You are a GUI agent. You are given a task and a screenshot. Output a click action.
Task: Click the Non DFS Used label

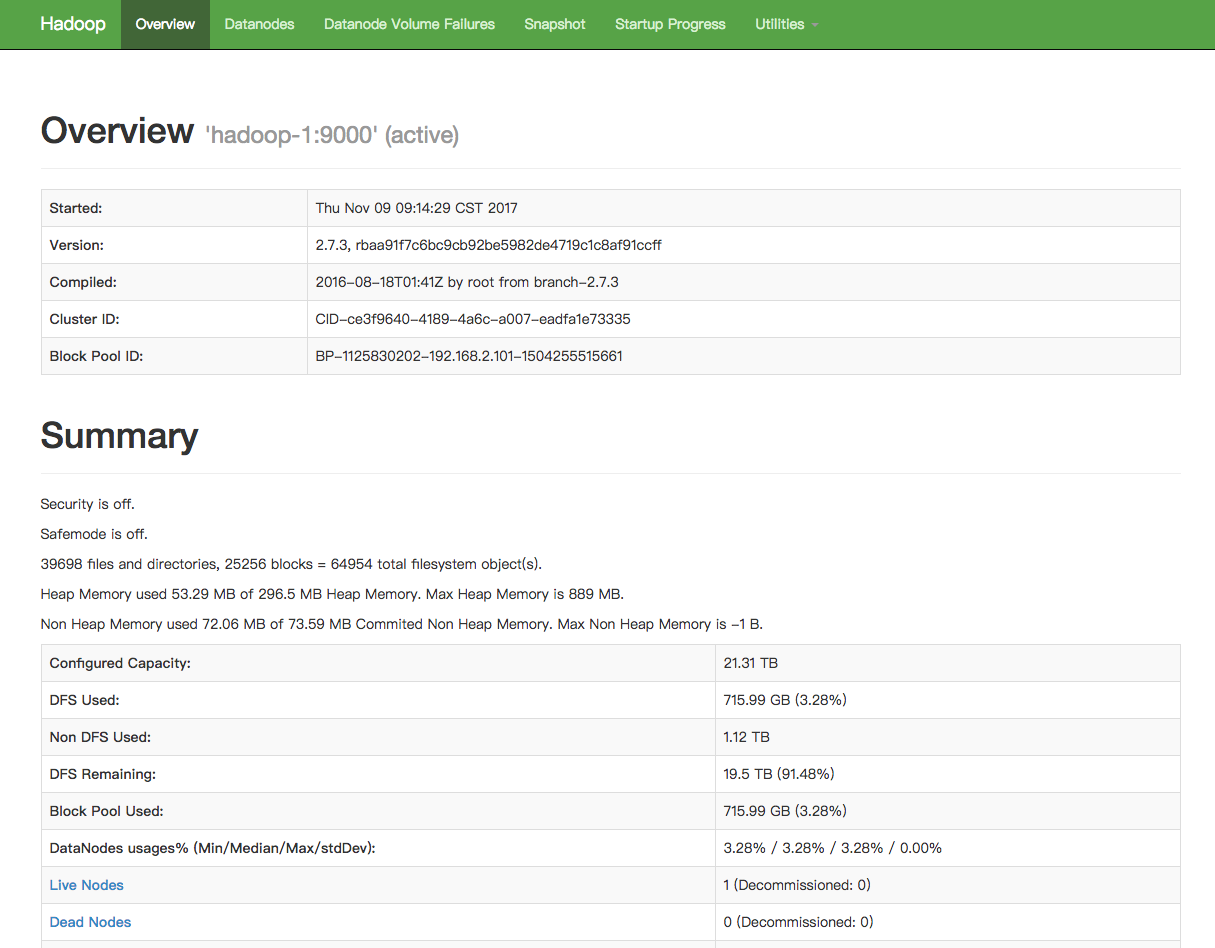100,737
